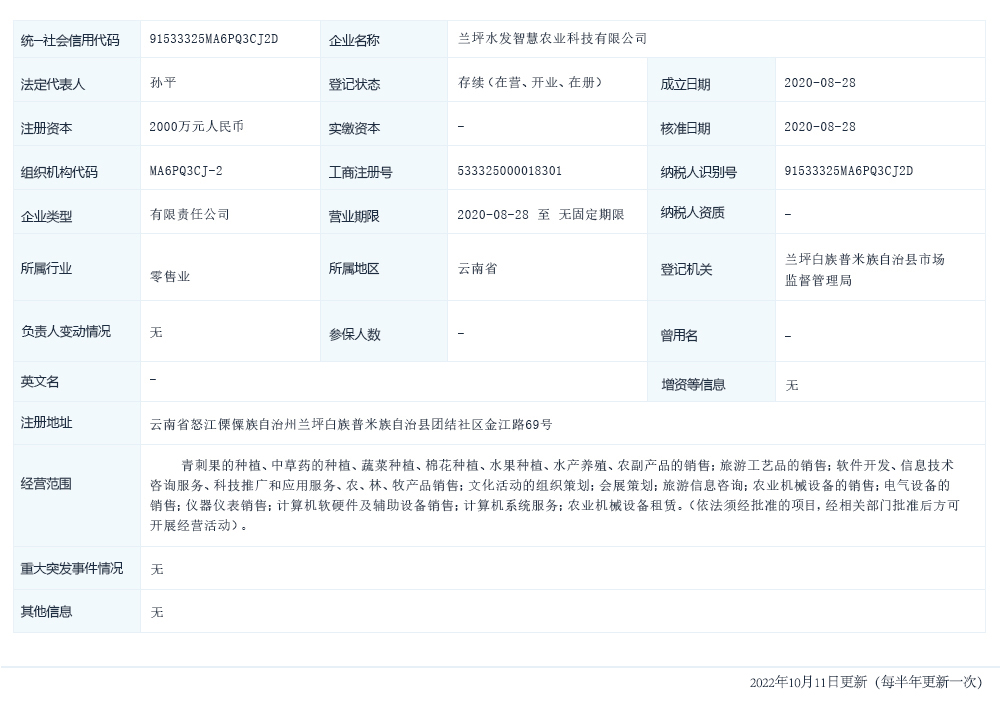Click the 营业期限 date range value
This screenshot has height=704, width=1000.
540,214
